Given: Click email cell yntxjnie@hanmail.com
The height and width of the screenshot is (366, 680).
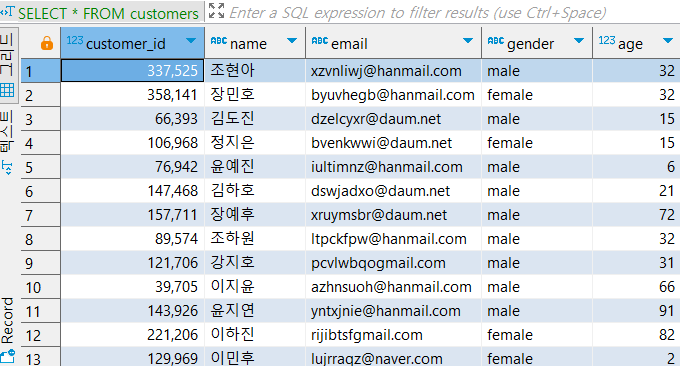Looking at the screenshot, I should pos(393,310).
